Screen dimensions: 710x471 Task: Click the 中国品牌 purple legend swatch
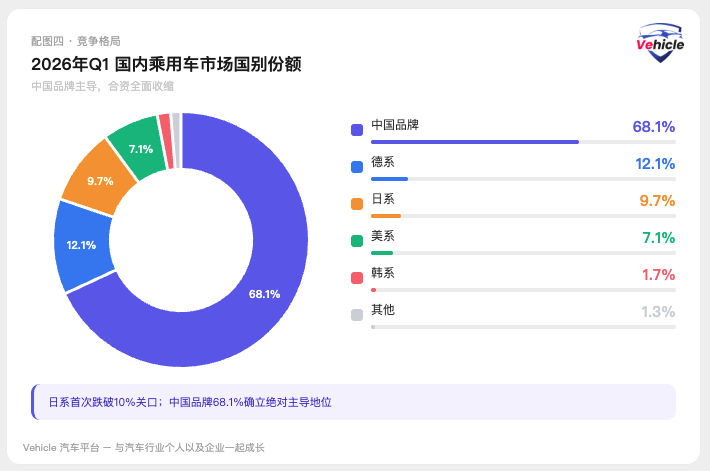click(x=356, y=129)
